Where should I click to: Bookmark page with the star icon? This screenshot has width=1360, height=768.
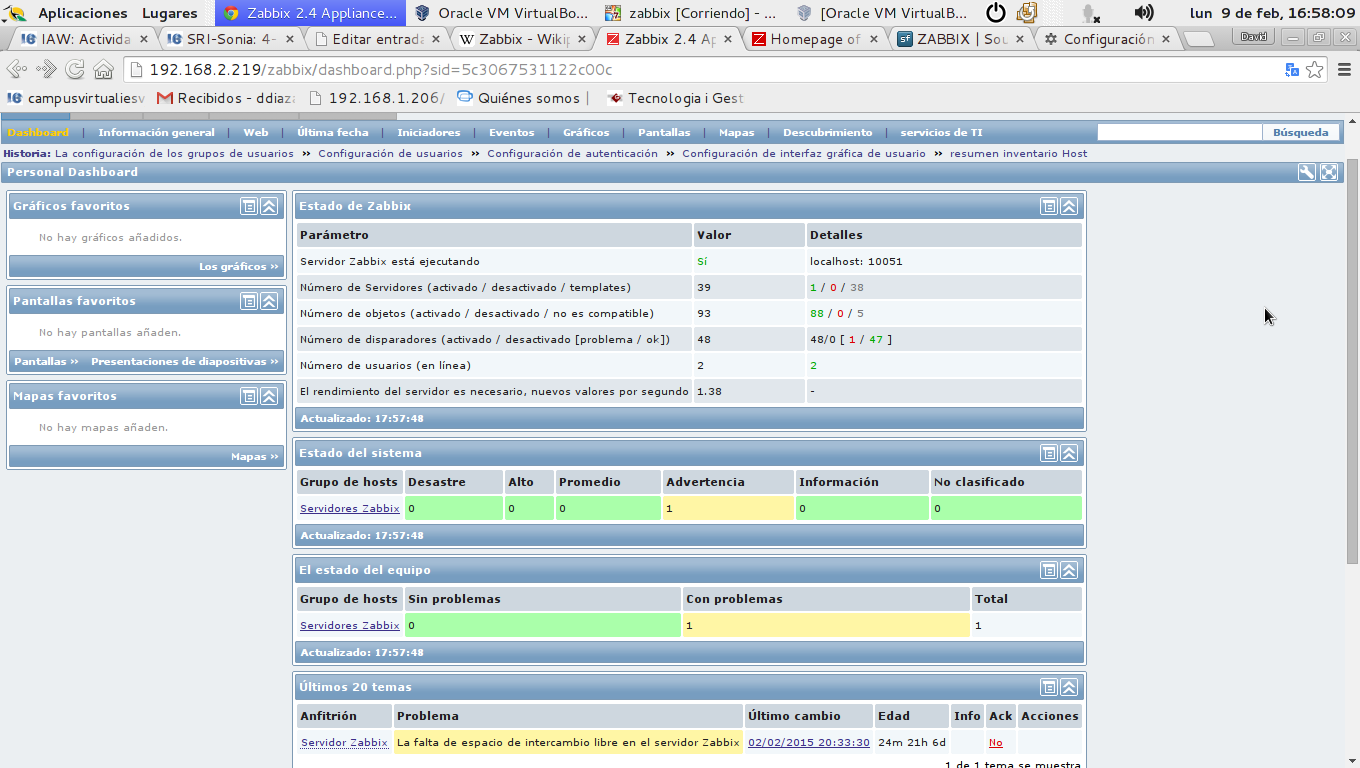(1315, 70)
